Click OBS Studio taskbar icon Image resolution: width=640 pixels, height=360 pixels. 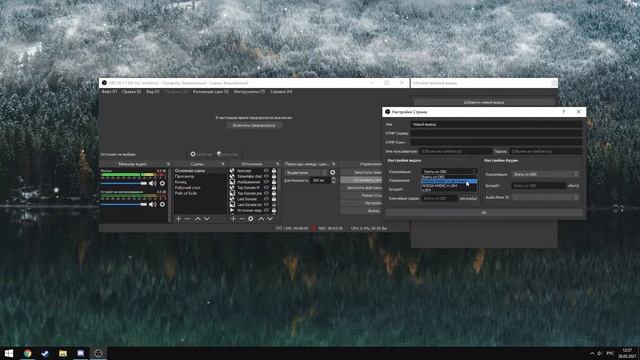(98, 353)
